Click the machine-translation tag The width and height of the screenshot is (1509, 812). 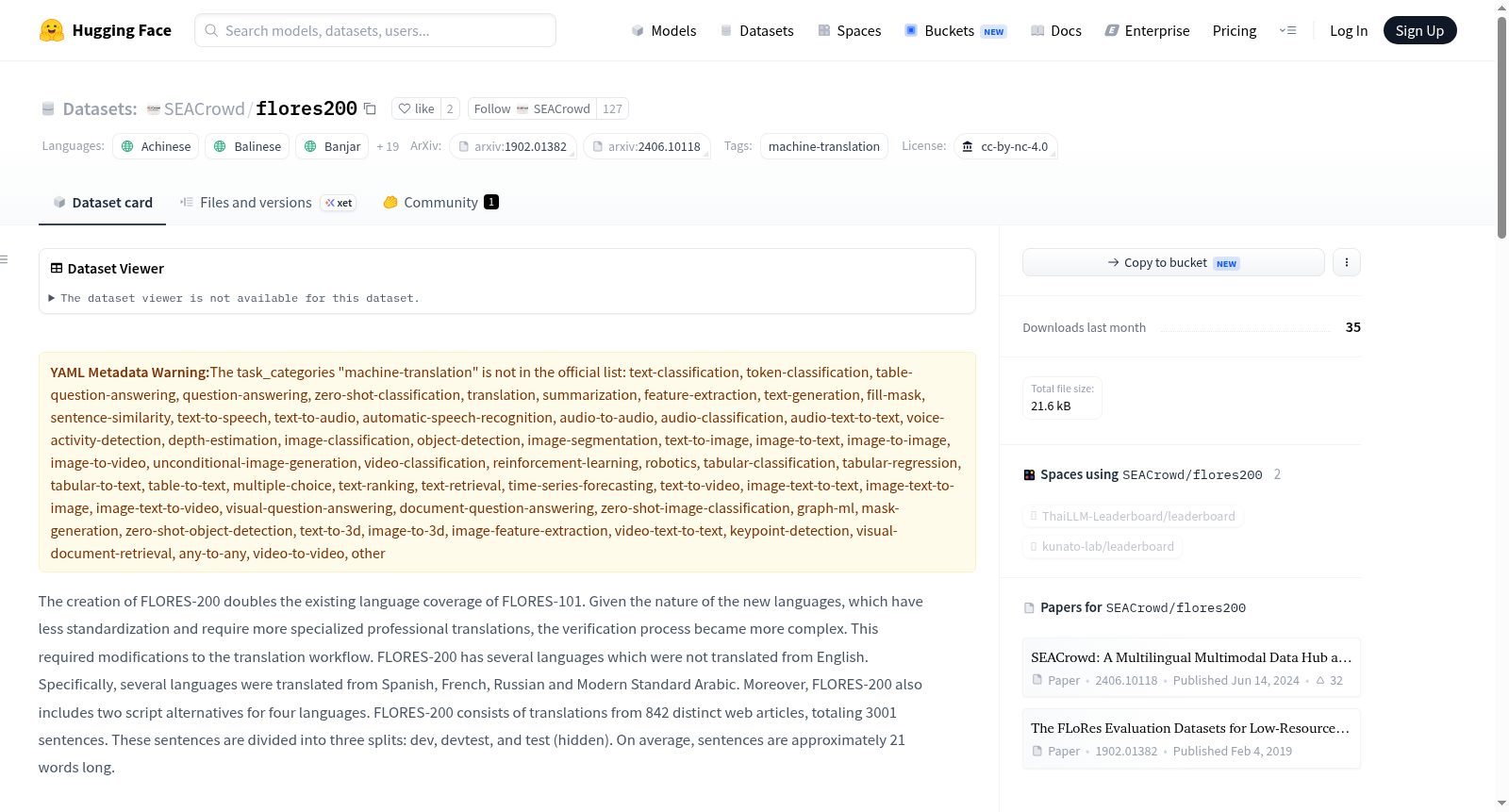(824, 146)
